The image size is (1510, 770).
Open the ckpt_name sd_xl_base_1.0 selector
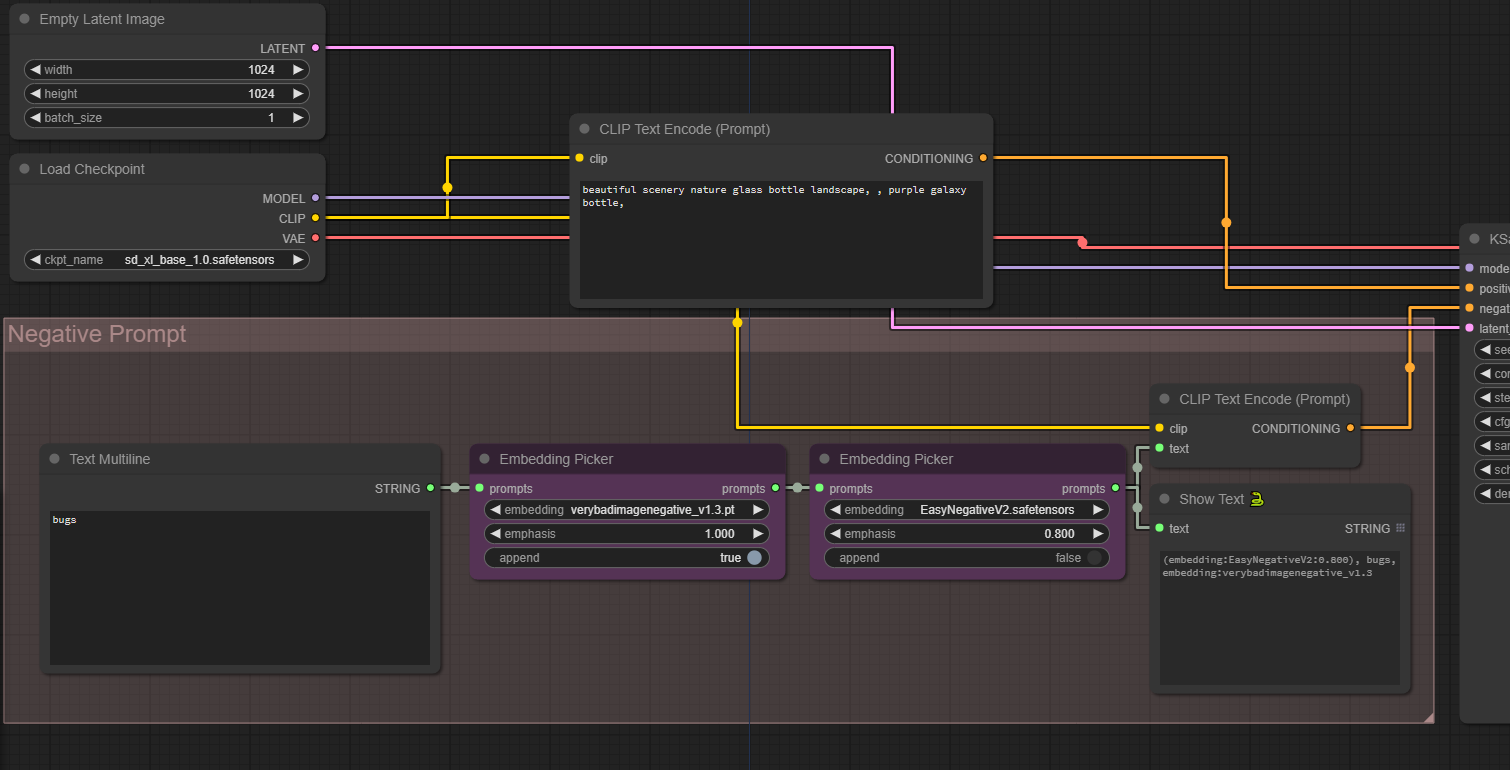(167, 260)
